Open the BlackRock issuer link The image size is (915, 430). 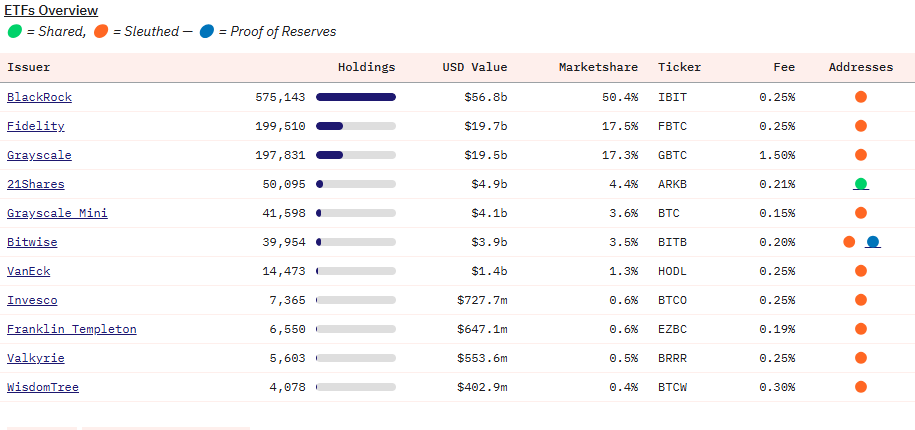tap(39, 97)
